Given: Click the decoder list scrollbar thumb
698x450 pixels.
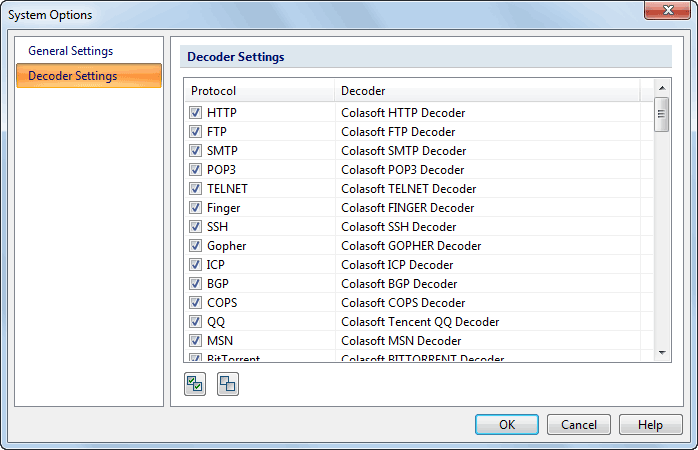Looking at the screenshot, I should (661, 114).
